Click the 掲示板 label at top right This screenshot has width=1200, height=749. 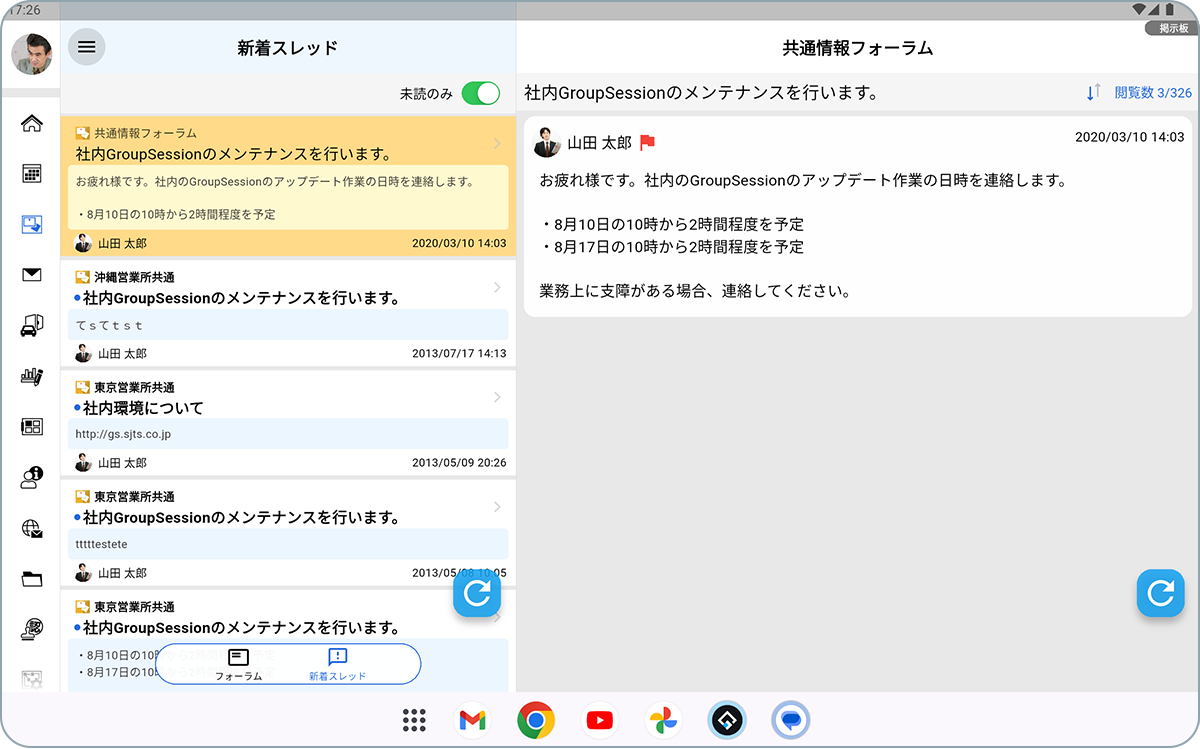tap(1172, 29)
